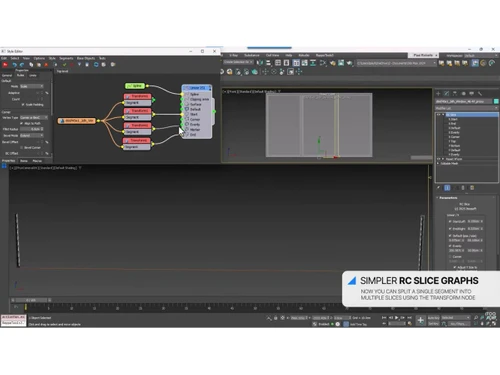Open the Options menu in Style Editor
The height and width of the screenshot is (375, 500).
click(39, 58)
